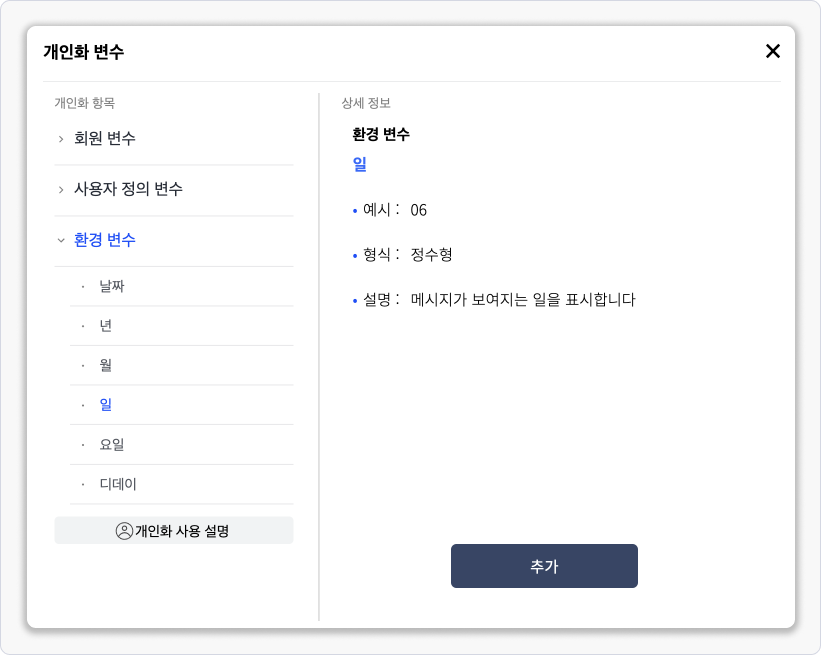This screenshot has width=821, height=655.
Task: Expand the 사용자 정의 변수 chevron
Action: tap(61, 190)
